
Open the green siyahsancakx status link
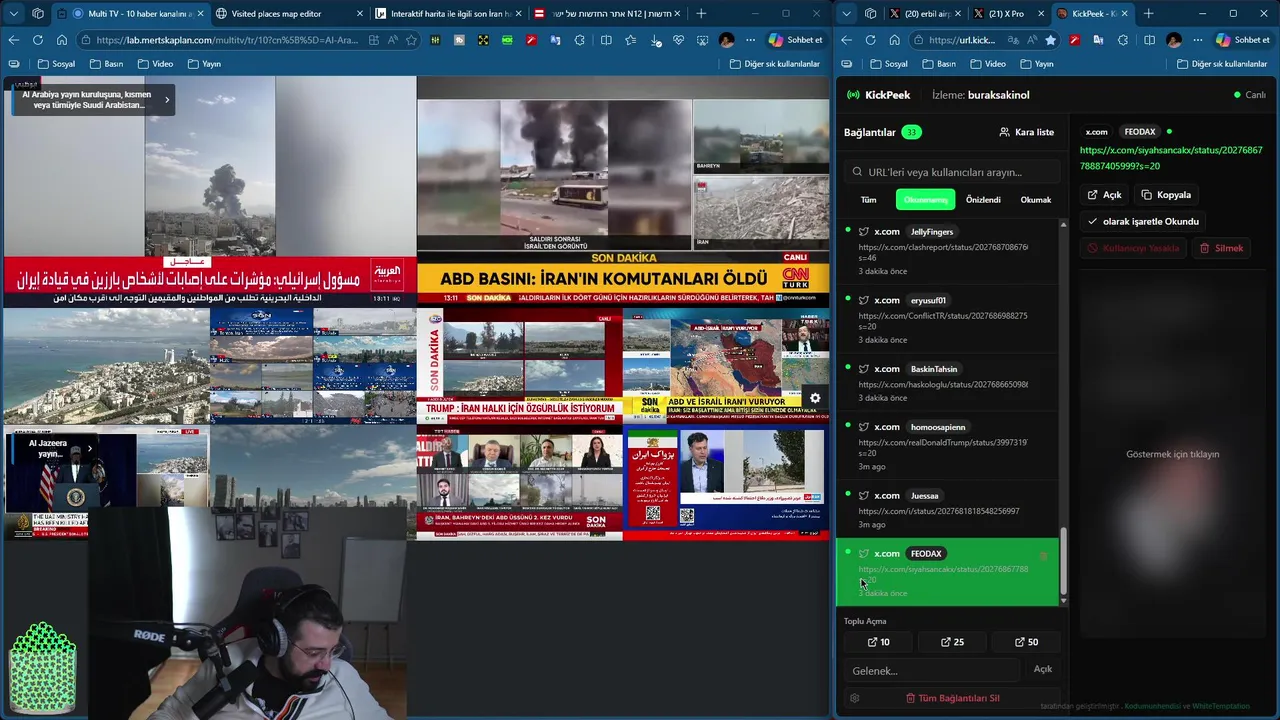[1170, 158]
